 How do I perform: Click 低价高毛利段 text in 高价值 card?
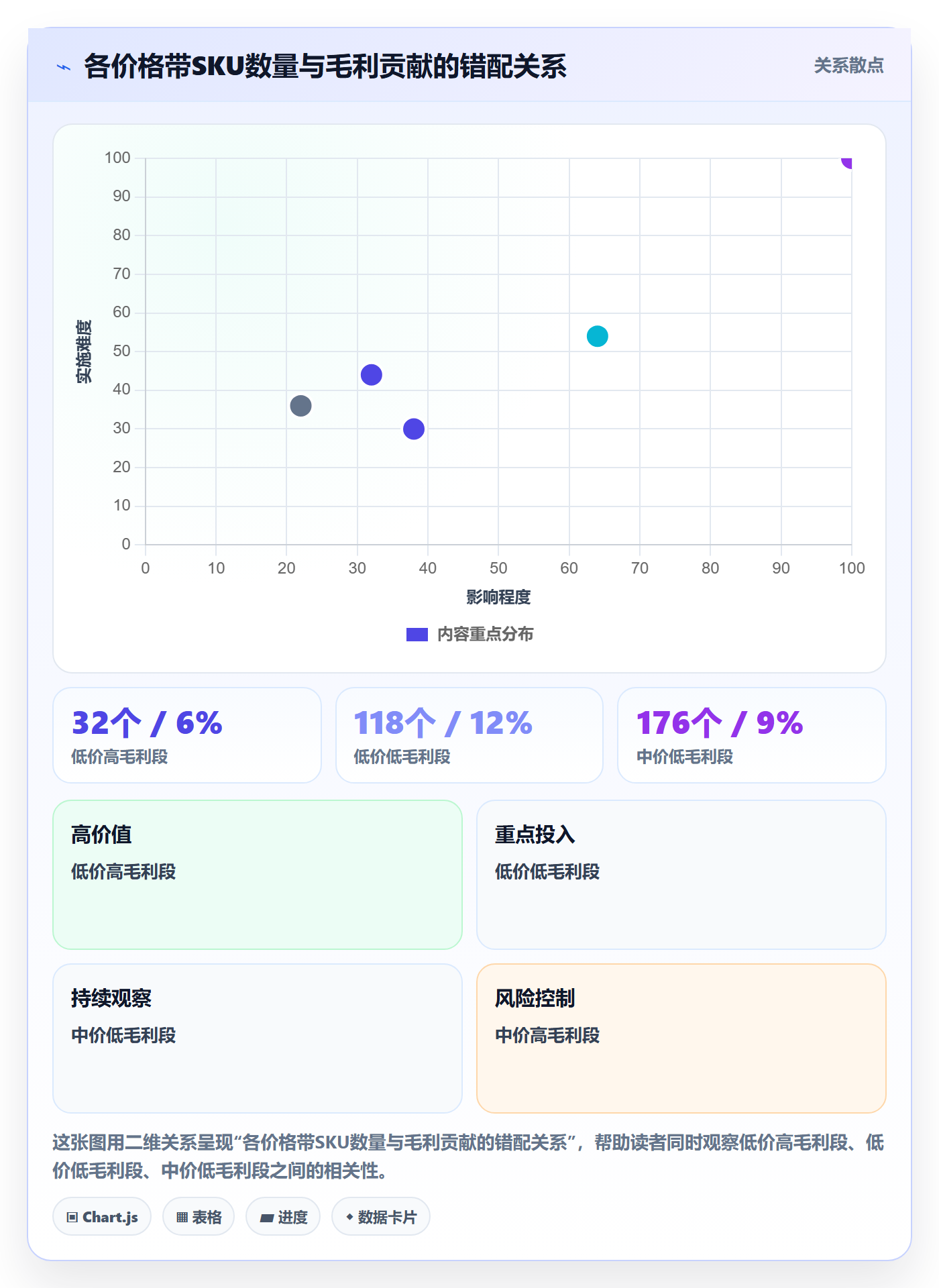coord(123,872)
